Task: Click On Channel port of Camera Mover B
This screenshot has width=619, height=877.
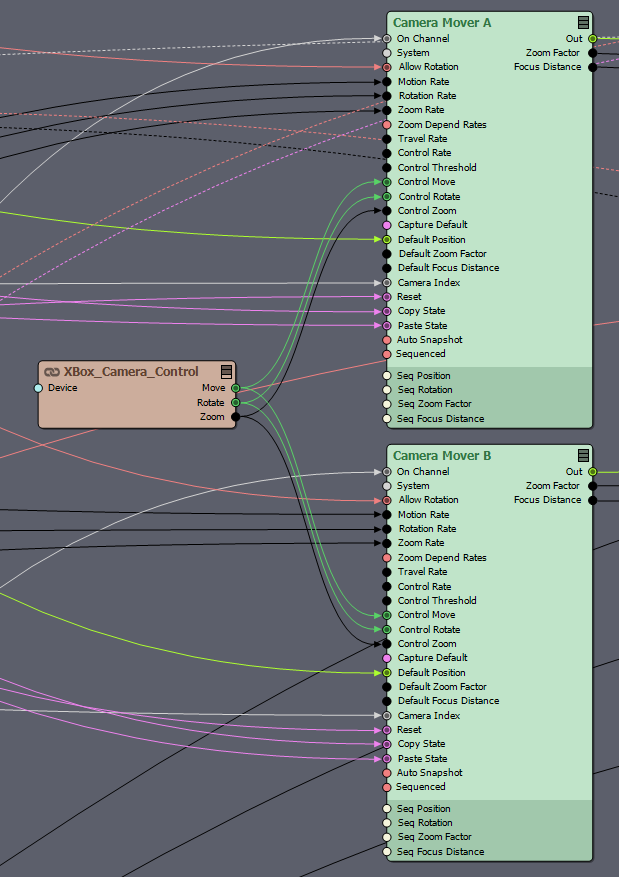Action: (x=386, y=472)
